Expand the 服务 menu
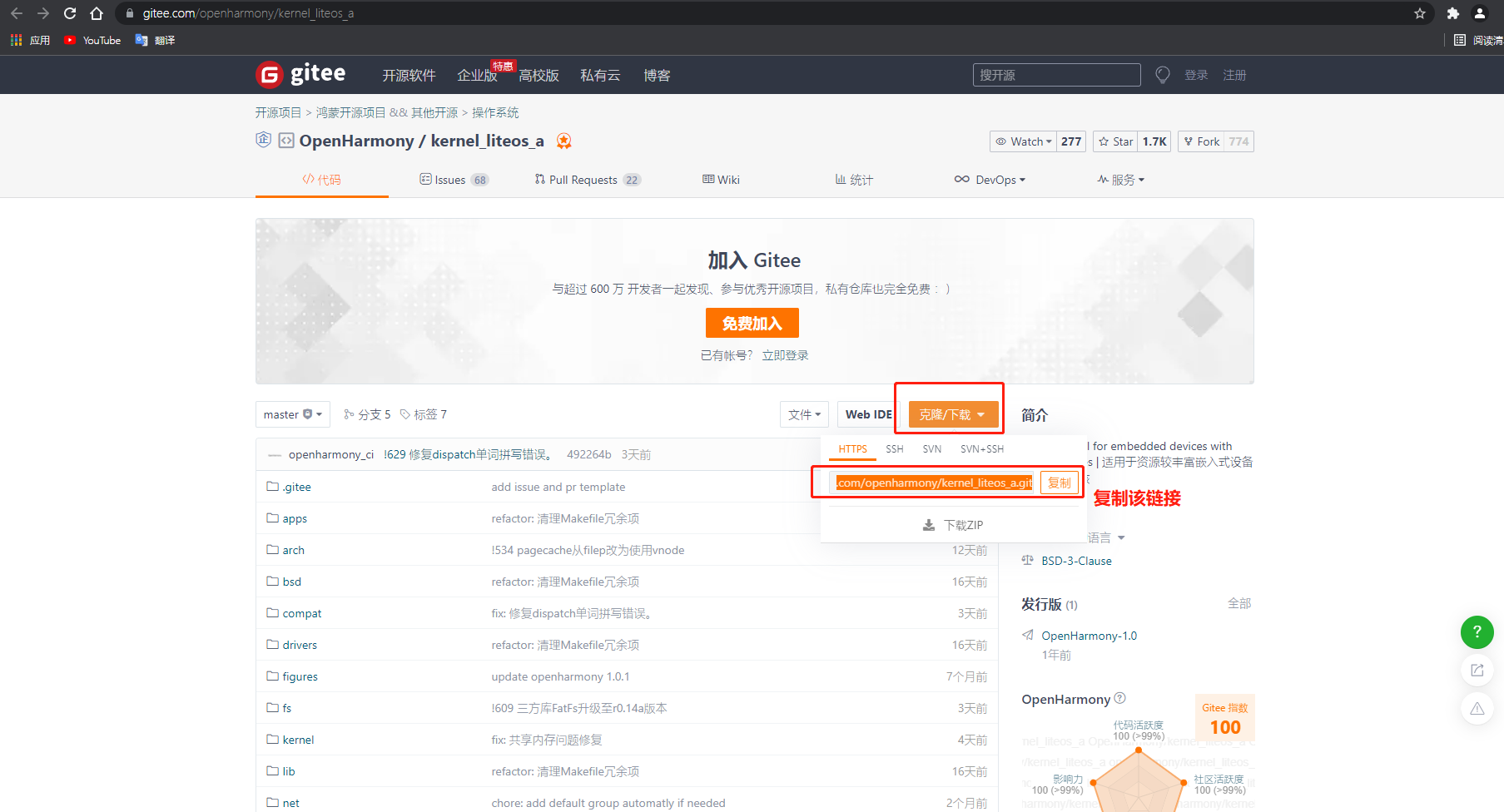This screenshot has width=1504, height=812. click(x=1121, y=180)
